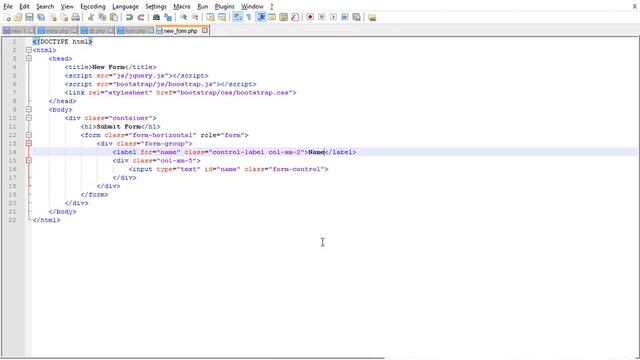
Task: Print the document with the printer icon
Action: pos(76,17)
